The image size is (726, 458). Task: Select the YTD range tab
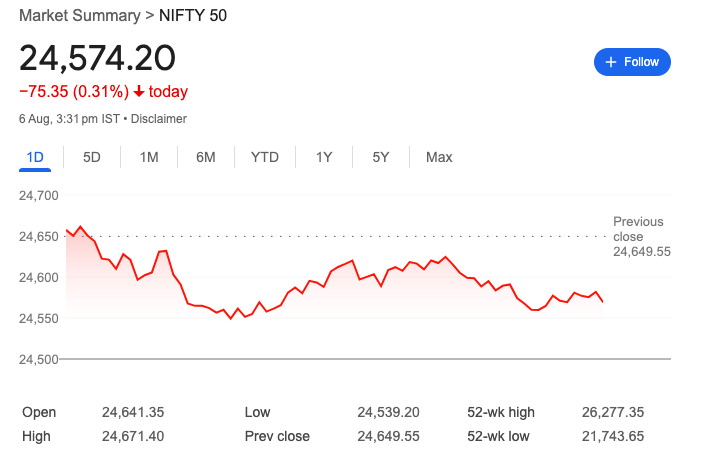265,157
